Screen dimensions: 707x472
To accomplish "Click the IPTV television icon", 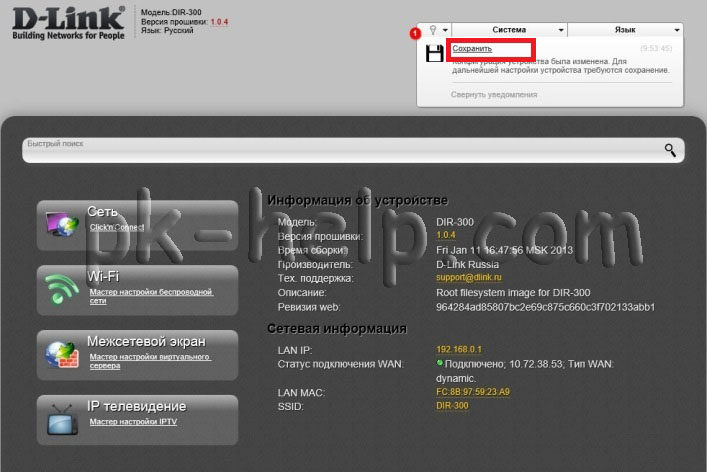I will coord(62,420).
